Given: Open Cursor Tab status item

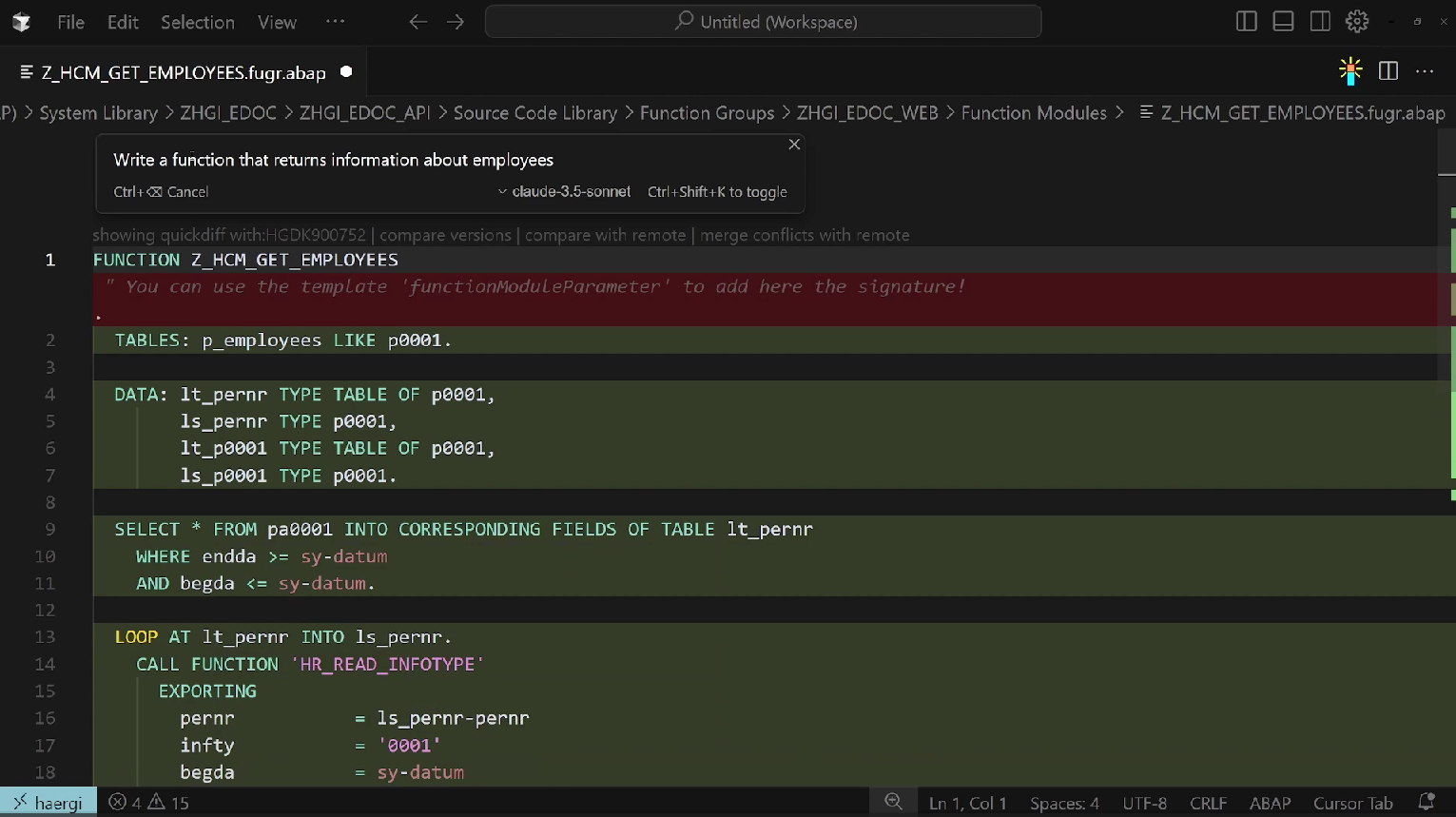Looking at the screenshot, I should (1352, 803).
